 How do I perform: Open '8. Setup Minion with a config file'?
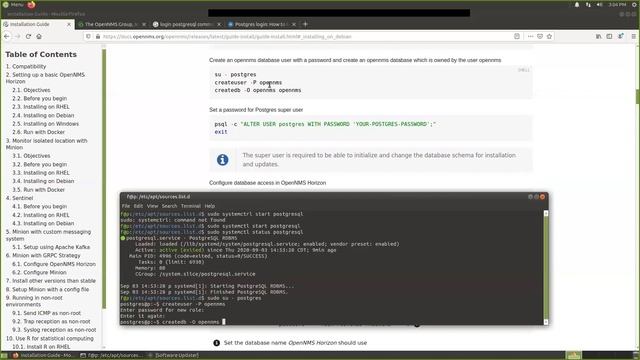pyautogui.click(x=47, y=289)
